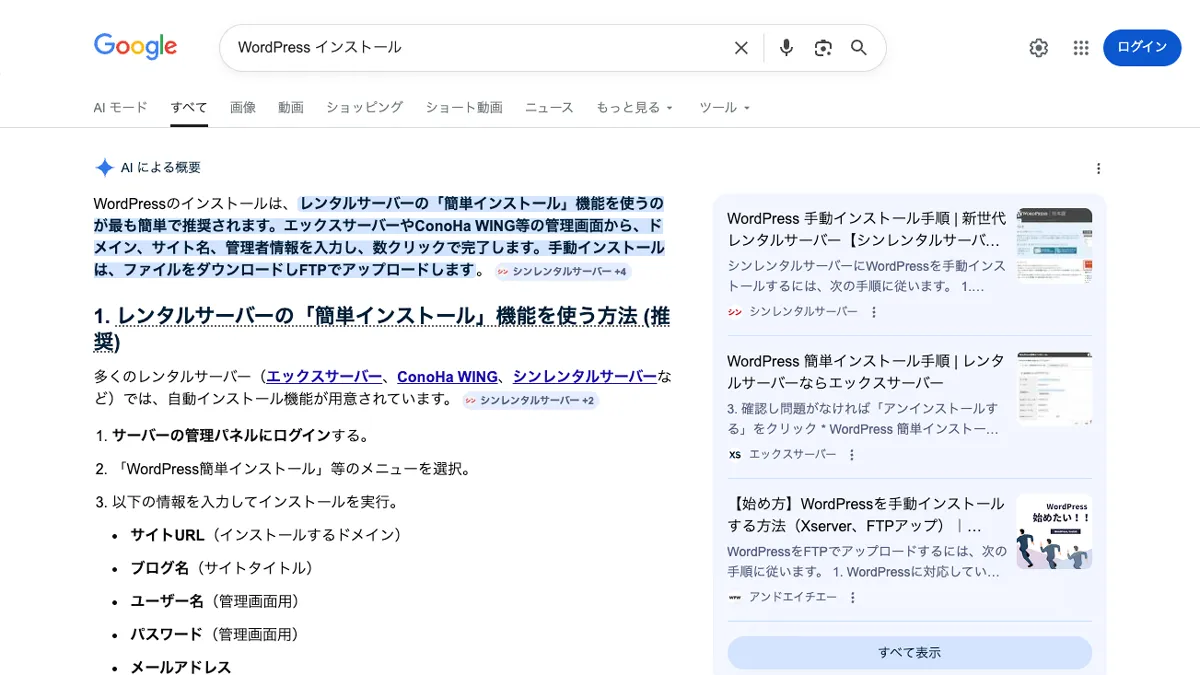The width and height of the screenshot is (1200, 675).
Task: Expand the ツール dropdown
Action: (724, 107)
